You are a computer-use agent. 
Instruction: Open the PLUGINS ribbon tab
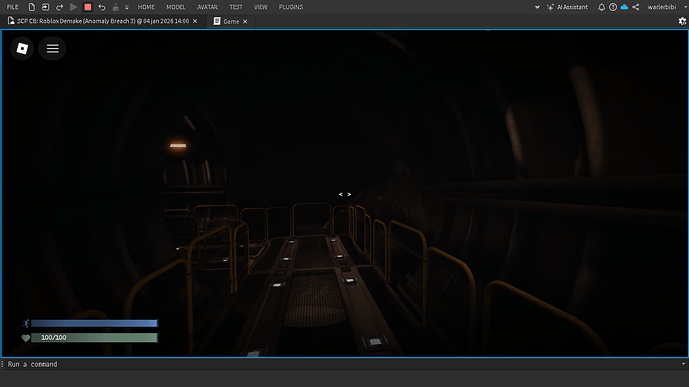pos(291,7)
